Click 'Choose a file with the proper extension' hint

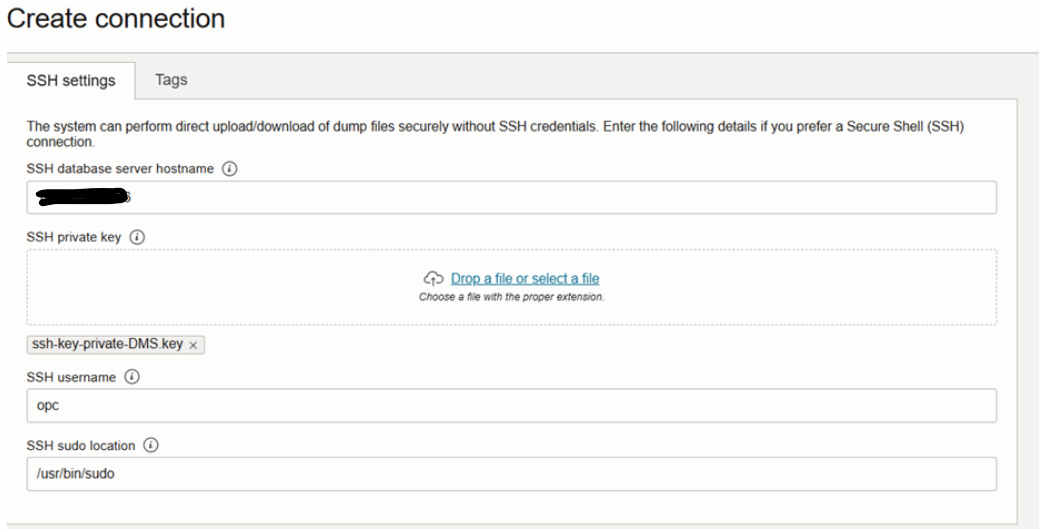pos(512,297)
